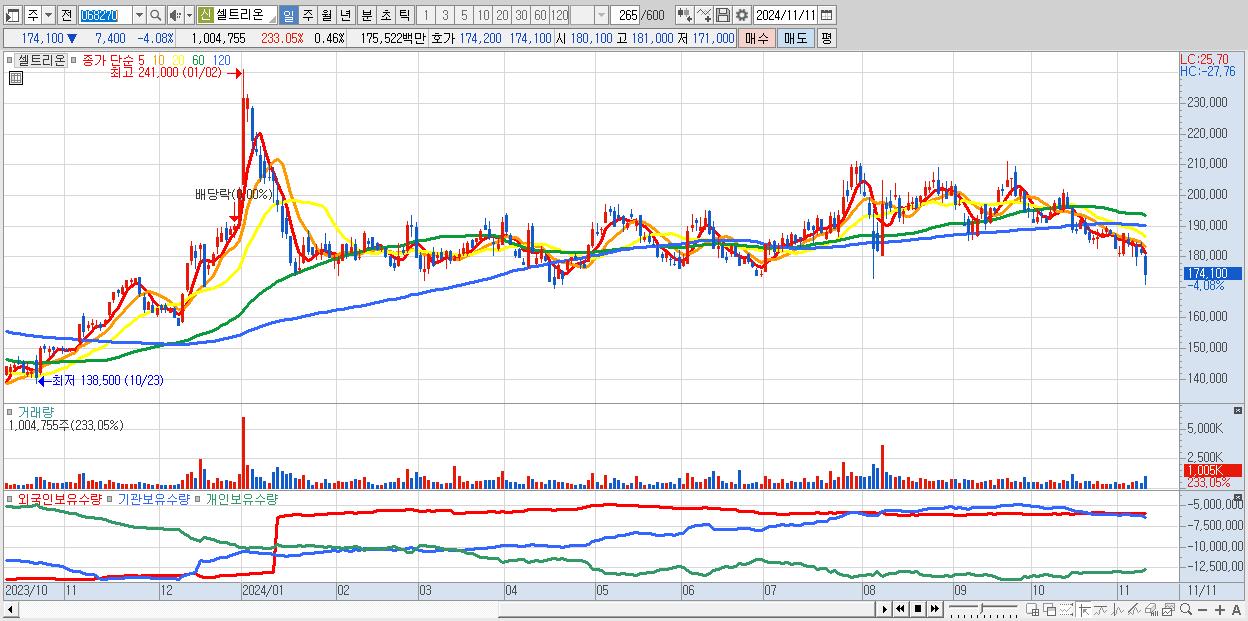Expand the stock code dropdown arrow
This screenshot has width=1248, height=621.
click(139, 15)
